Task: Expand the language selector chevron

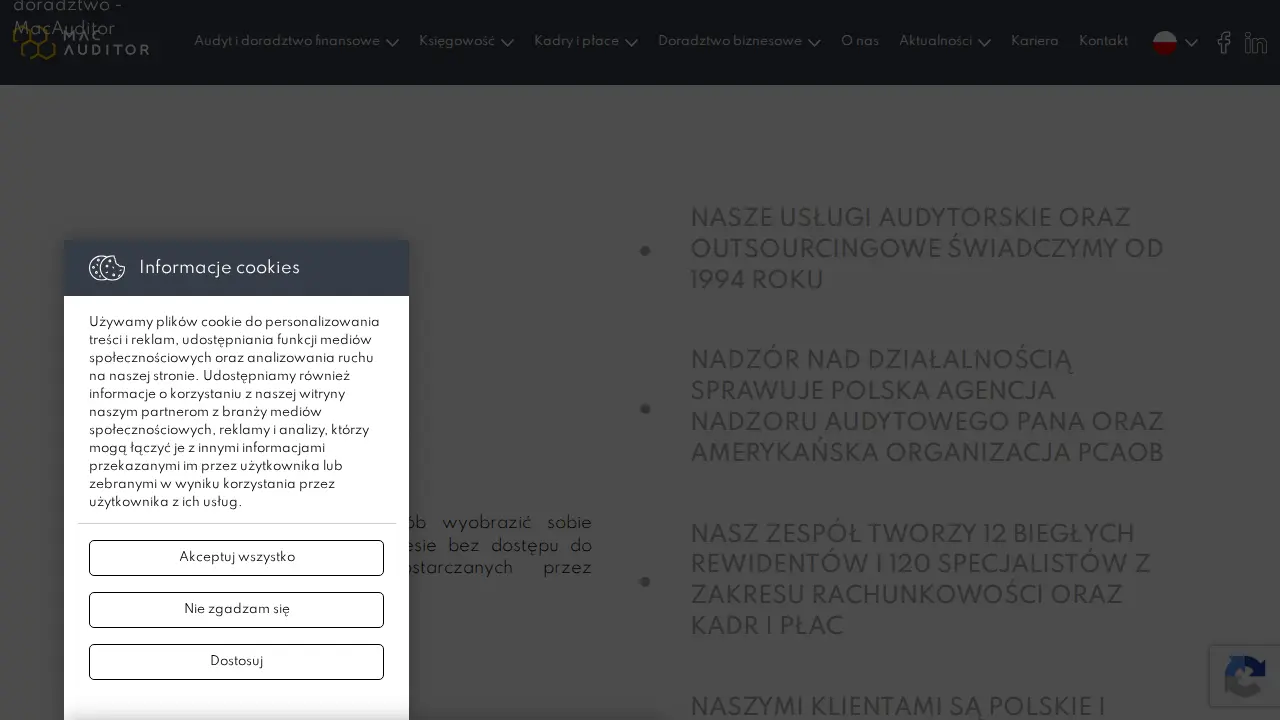Action: click(1191, 43)
